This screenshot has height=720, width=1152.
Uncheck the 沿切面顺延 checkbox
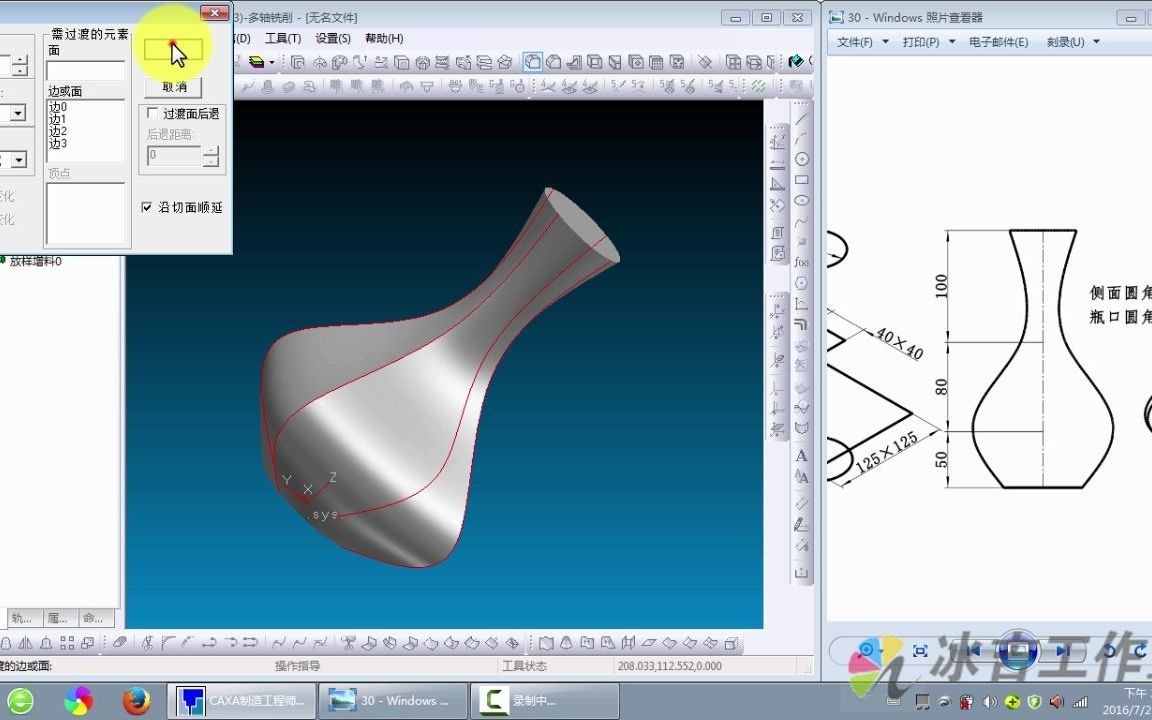[x=146, y=207]
